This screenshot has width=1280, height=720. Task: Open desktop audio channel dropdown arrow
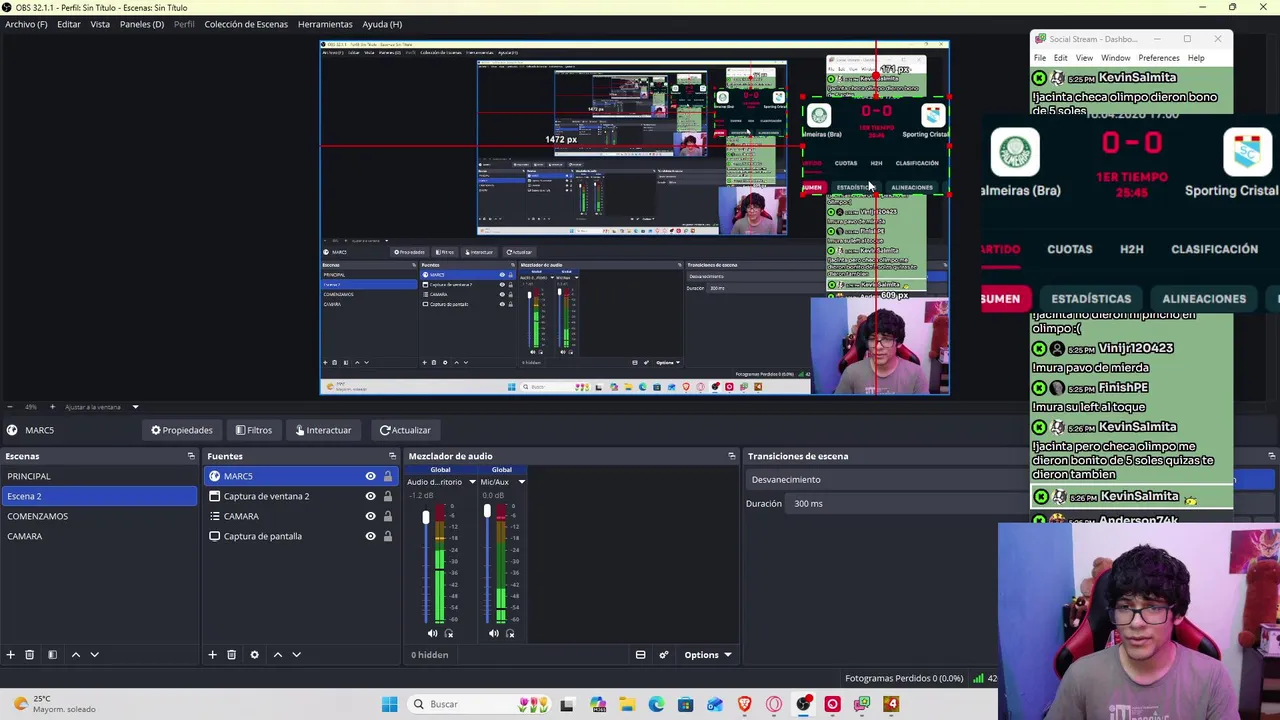pyautogui.click(x=472, y=482)
